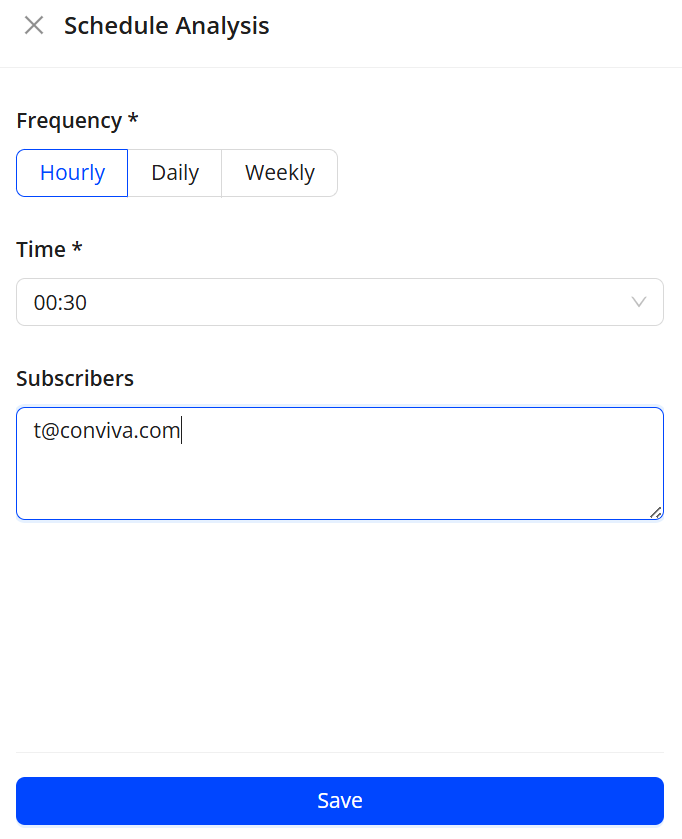Viewport: 682px width, 839px height.
Task: Click the required asterisk beside Frequency
Action: [133, 121]
